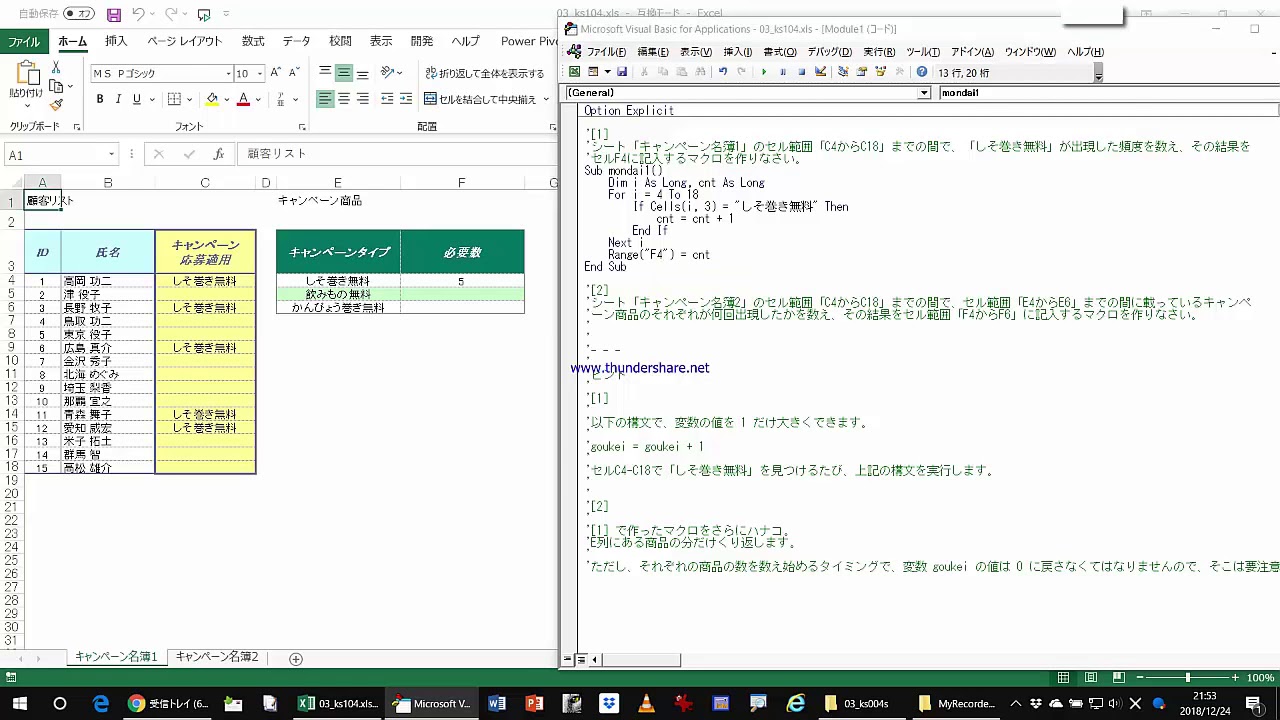Open the デバッグ(D) menu in VBA editor
Screen dimensions: 1280x720
click(829, 52)
